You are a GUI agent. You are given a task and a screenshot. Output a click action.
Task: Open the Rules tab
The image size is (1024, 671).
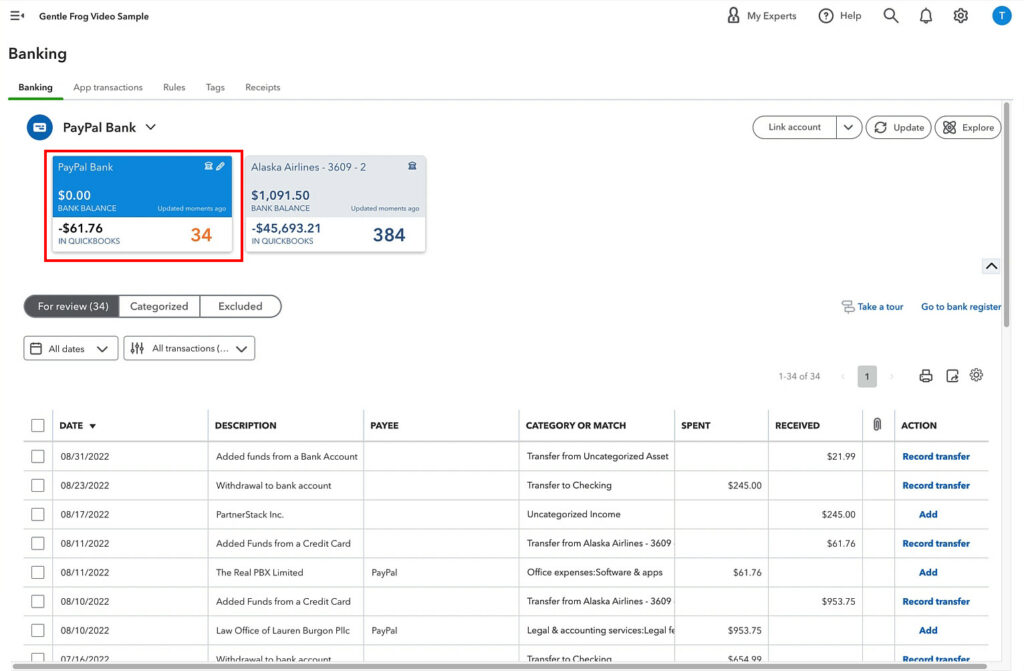pos(174,87)
